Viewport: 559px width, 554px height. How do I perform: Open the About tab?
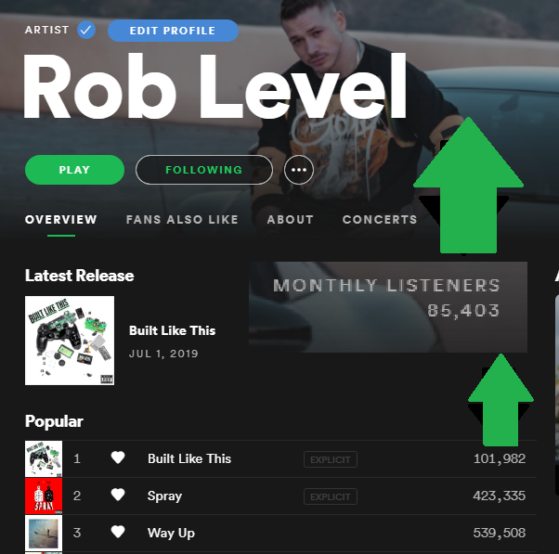pos(290,220)
